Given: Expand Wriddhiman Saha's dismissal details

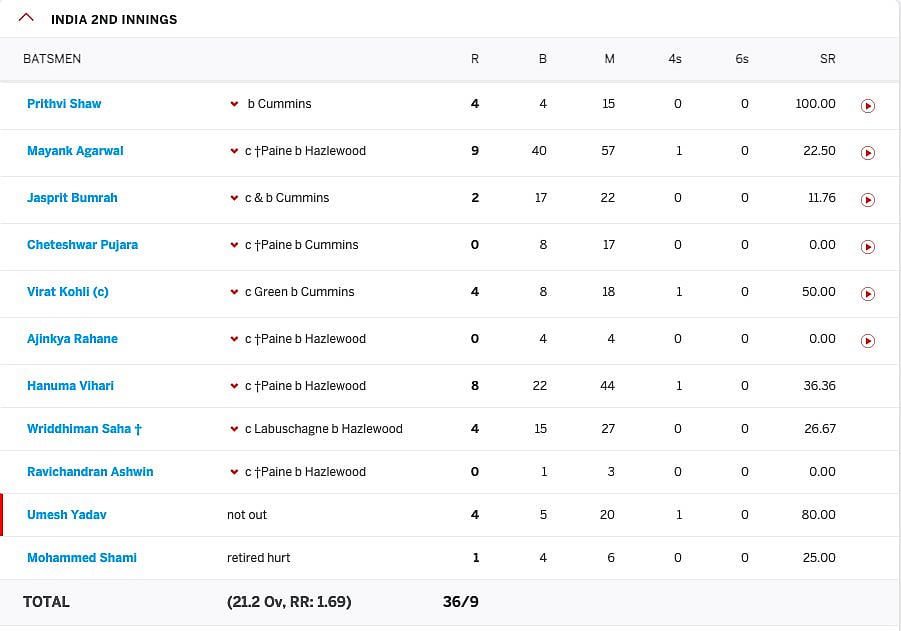Looking at the screenshot, I should click(x=235, y=428).
